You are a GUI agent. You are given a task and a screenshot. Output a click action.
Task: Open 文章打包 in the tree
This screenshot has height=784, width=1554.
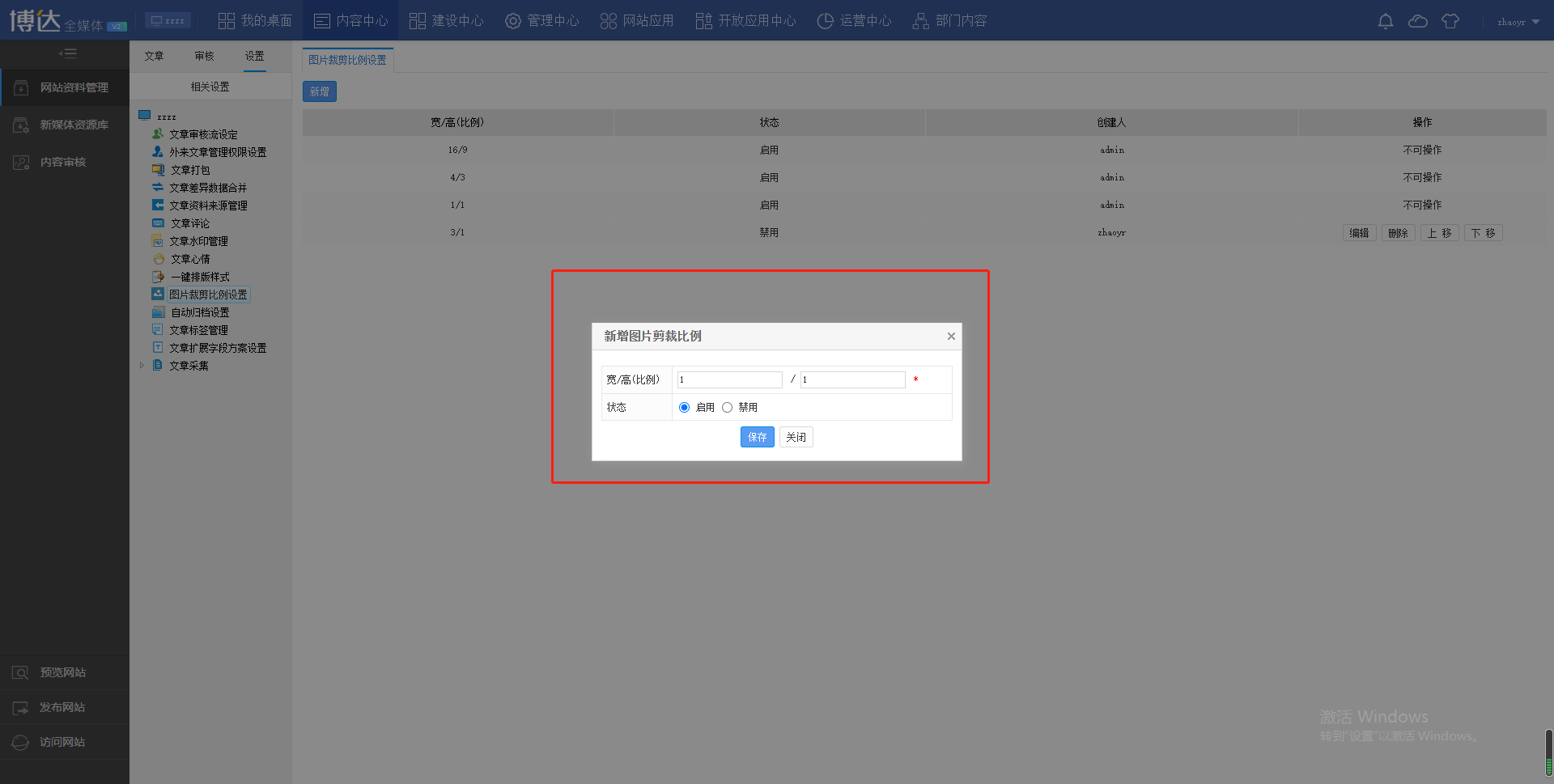point(190,170)
